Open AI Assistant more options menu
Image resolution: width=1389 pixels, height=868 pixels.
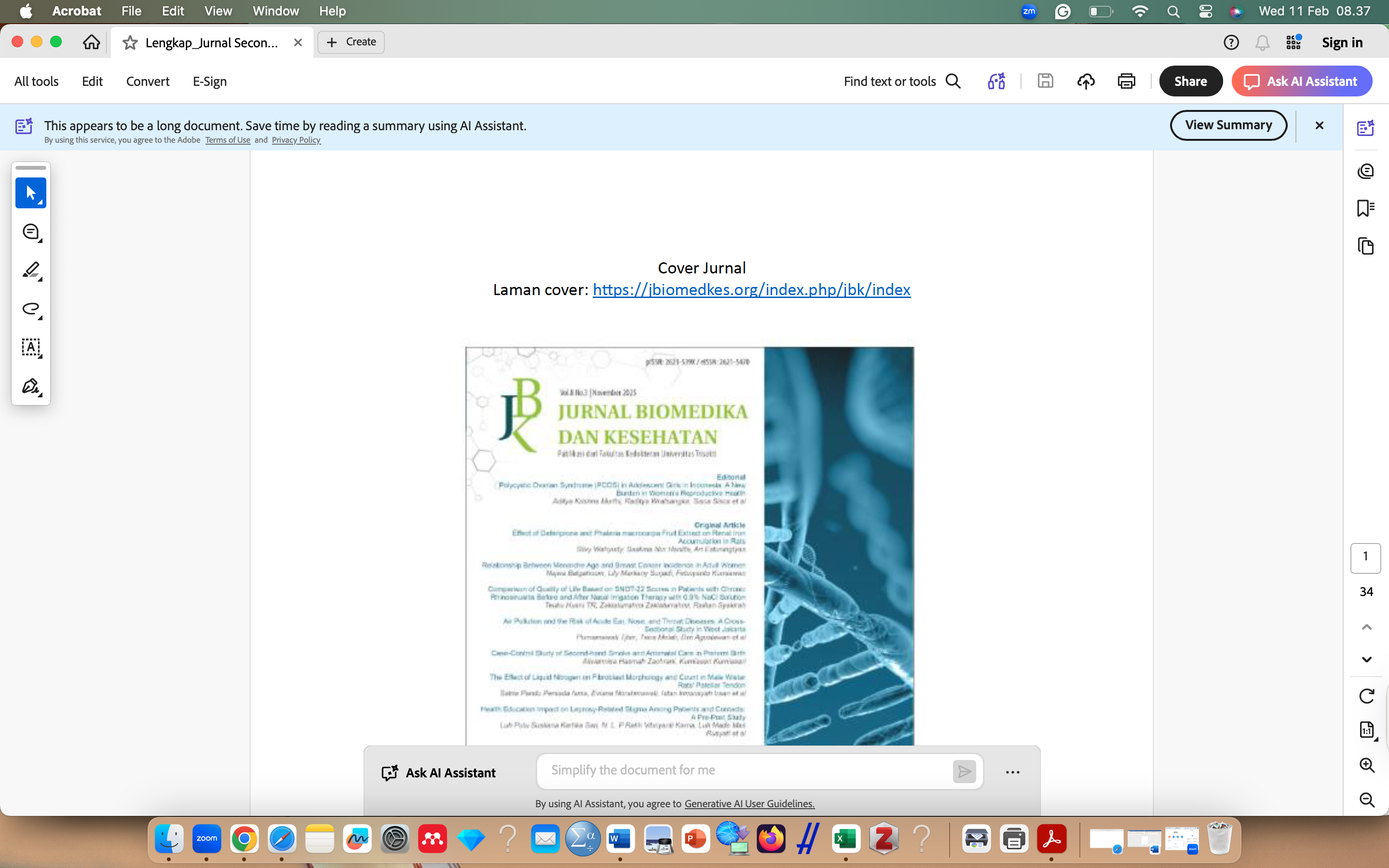(1012, 772)
